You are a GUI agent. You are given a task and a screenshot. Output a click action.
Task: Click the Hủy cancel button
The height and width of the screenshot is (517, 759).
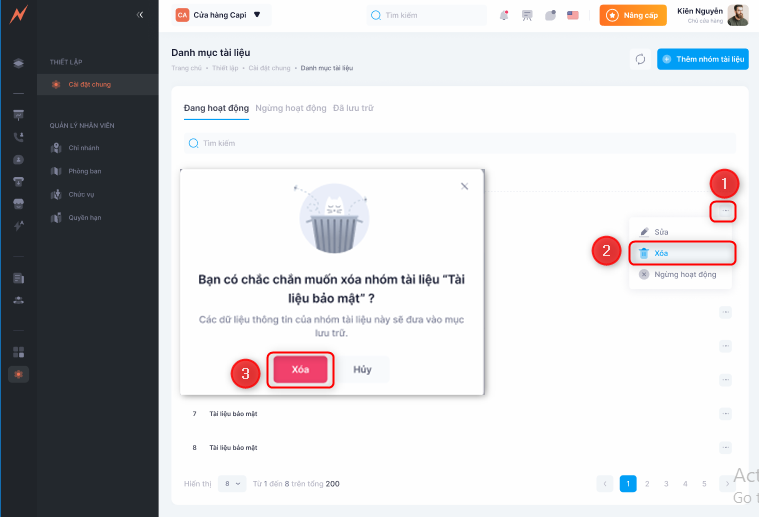[x=362, y=369]
